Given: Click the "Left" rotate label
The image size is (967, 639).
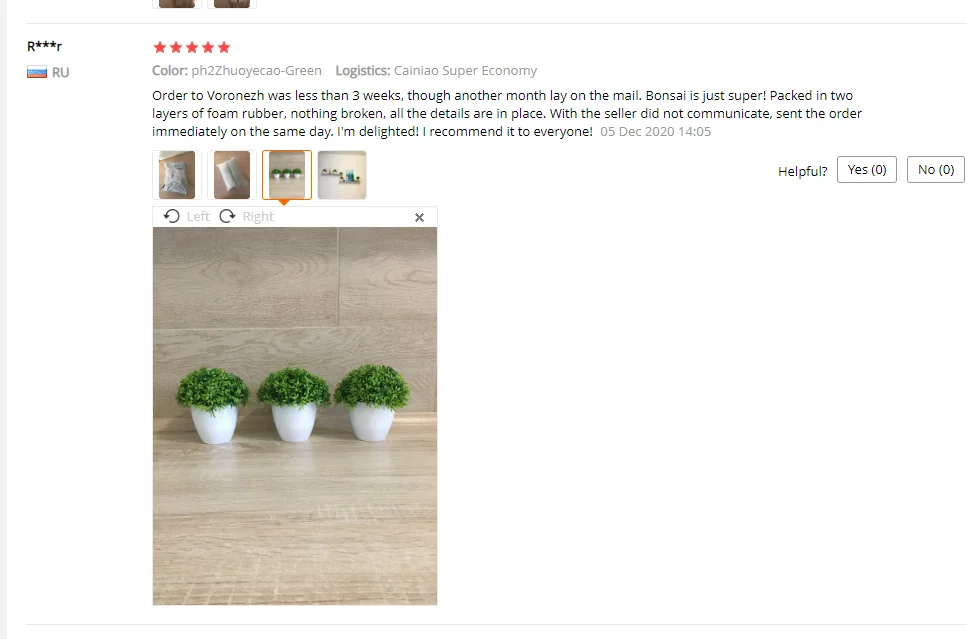Looking at the screenshot, I should 198,216.
